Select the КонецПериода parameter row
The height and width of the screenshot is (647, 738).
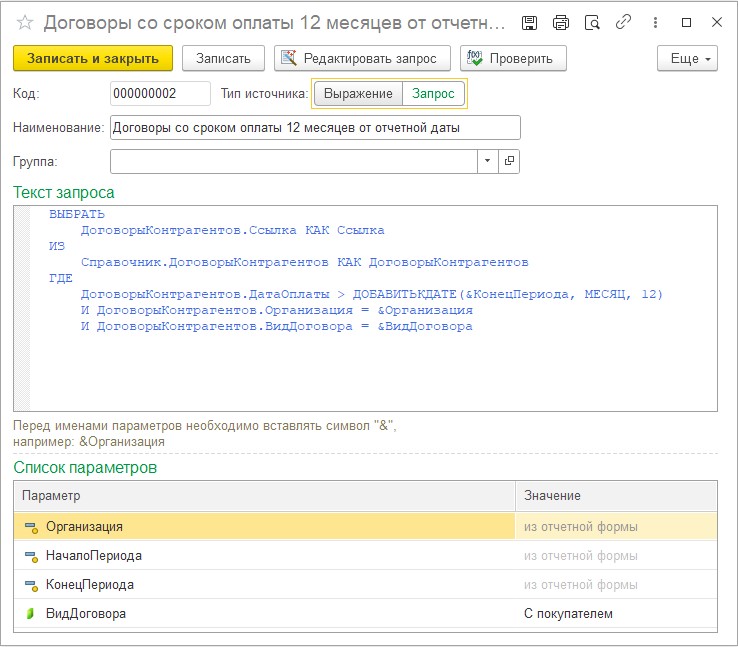pyautogui.click(x=365, y=585)
